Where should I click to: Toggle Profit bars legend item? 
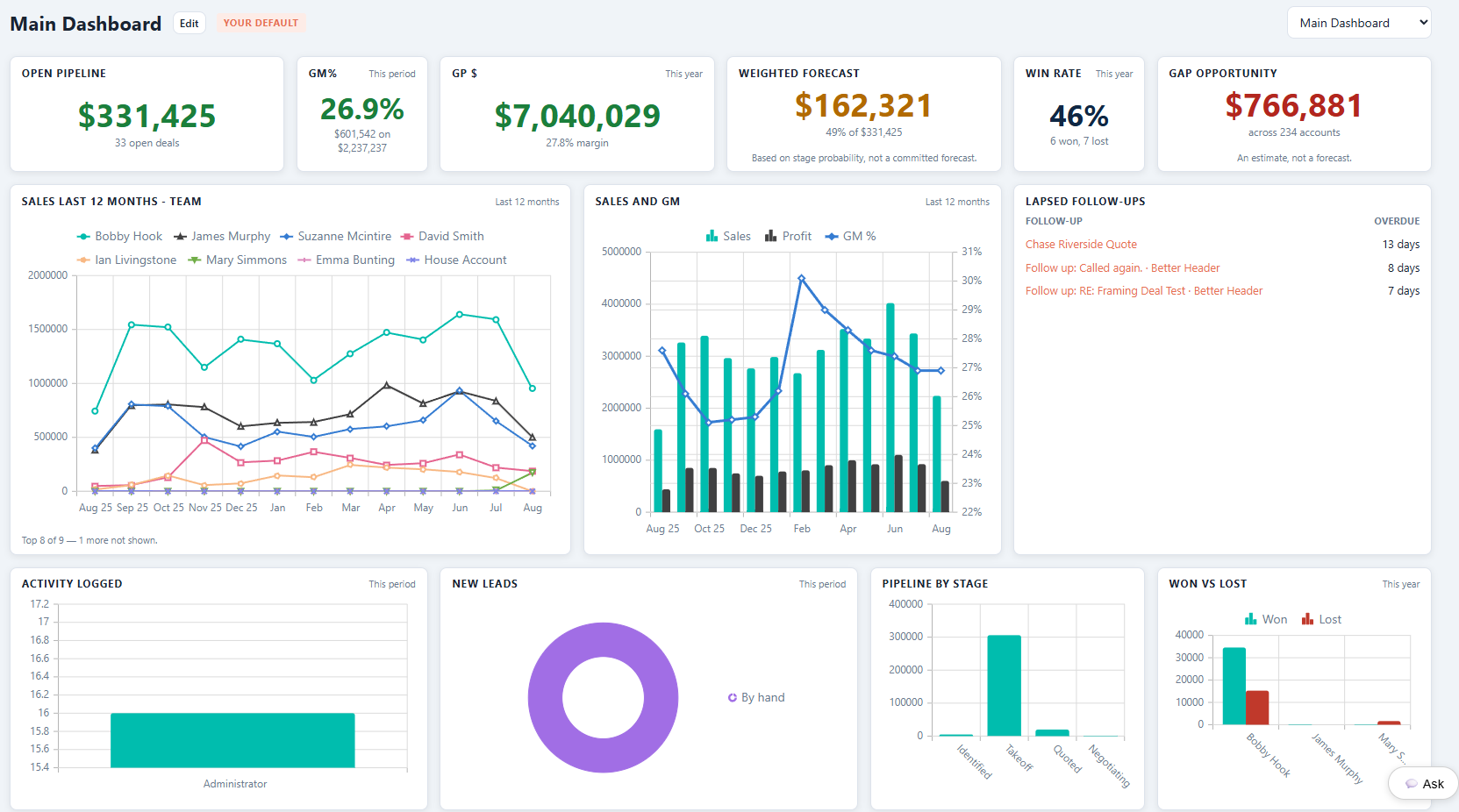(x=788, y=237)
